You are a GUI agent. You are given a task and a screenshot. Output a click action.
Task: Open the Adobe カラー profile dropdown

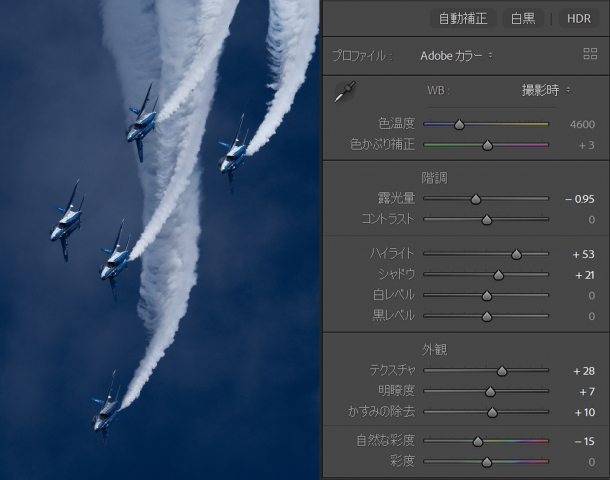[456, 54]
